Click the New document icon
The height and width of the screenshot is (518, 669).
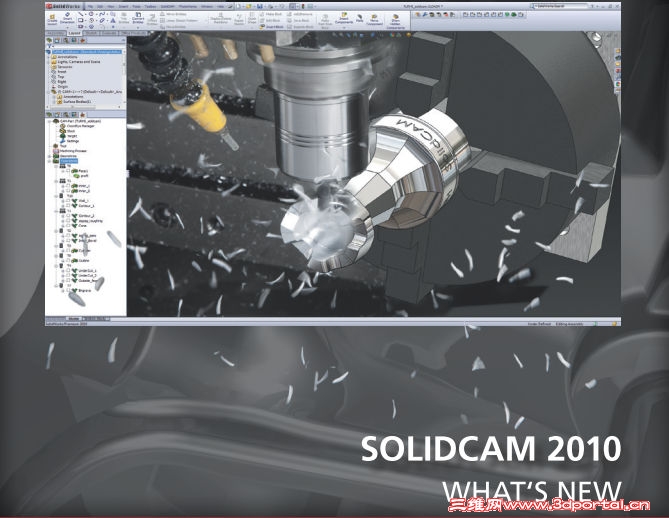click(x=238, y=6)
